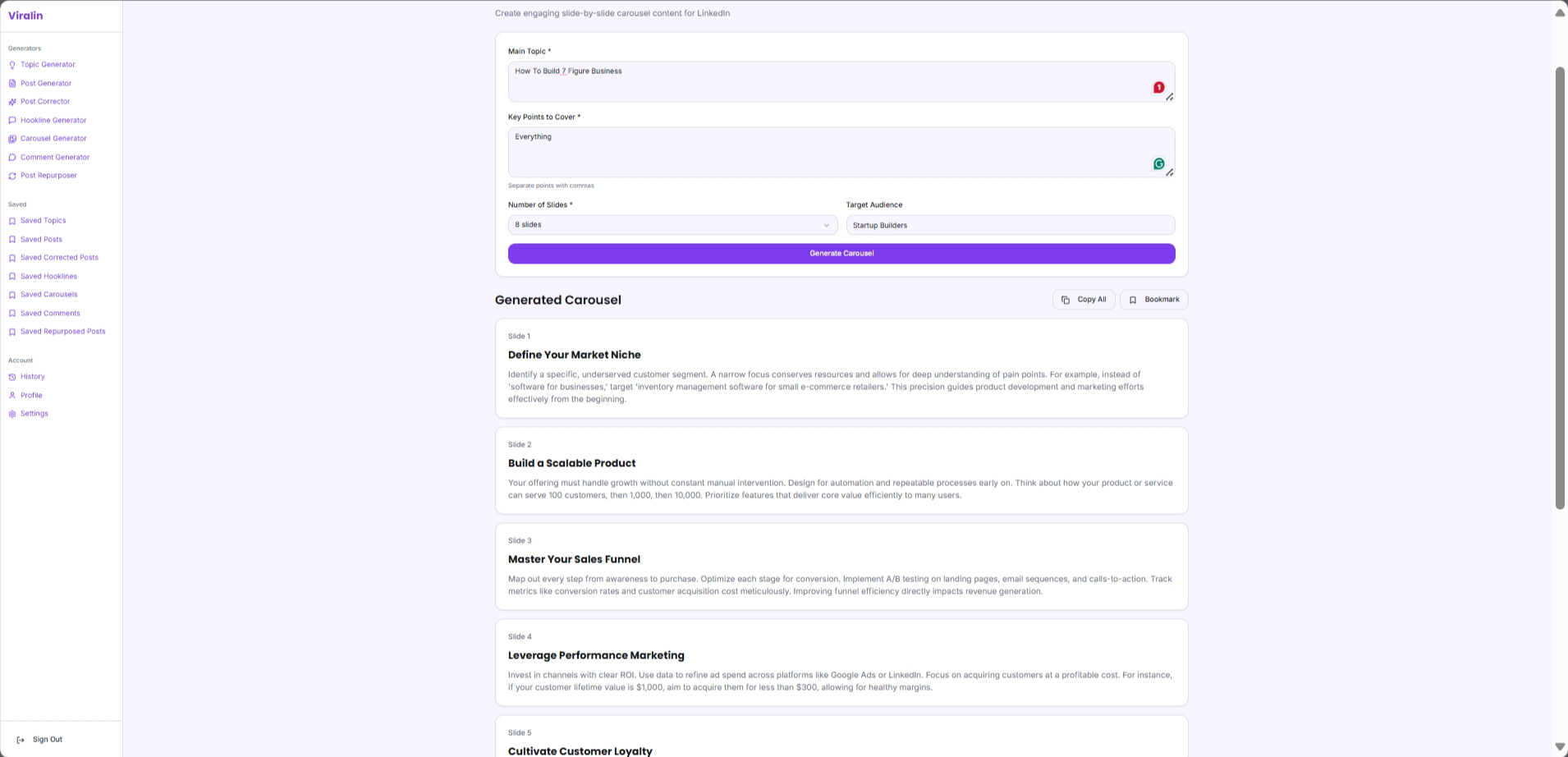The image size is (1568, 757).
Task: Select Comment Generator in the sidebar
Action: (x=55, y=158)
